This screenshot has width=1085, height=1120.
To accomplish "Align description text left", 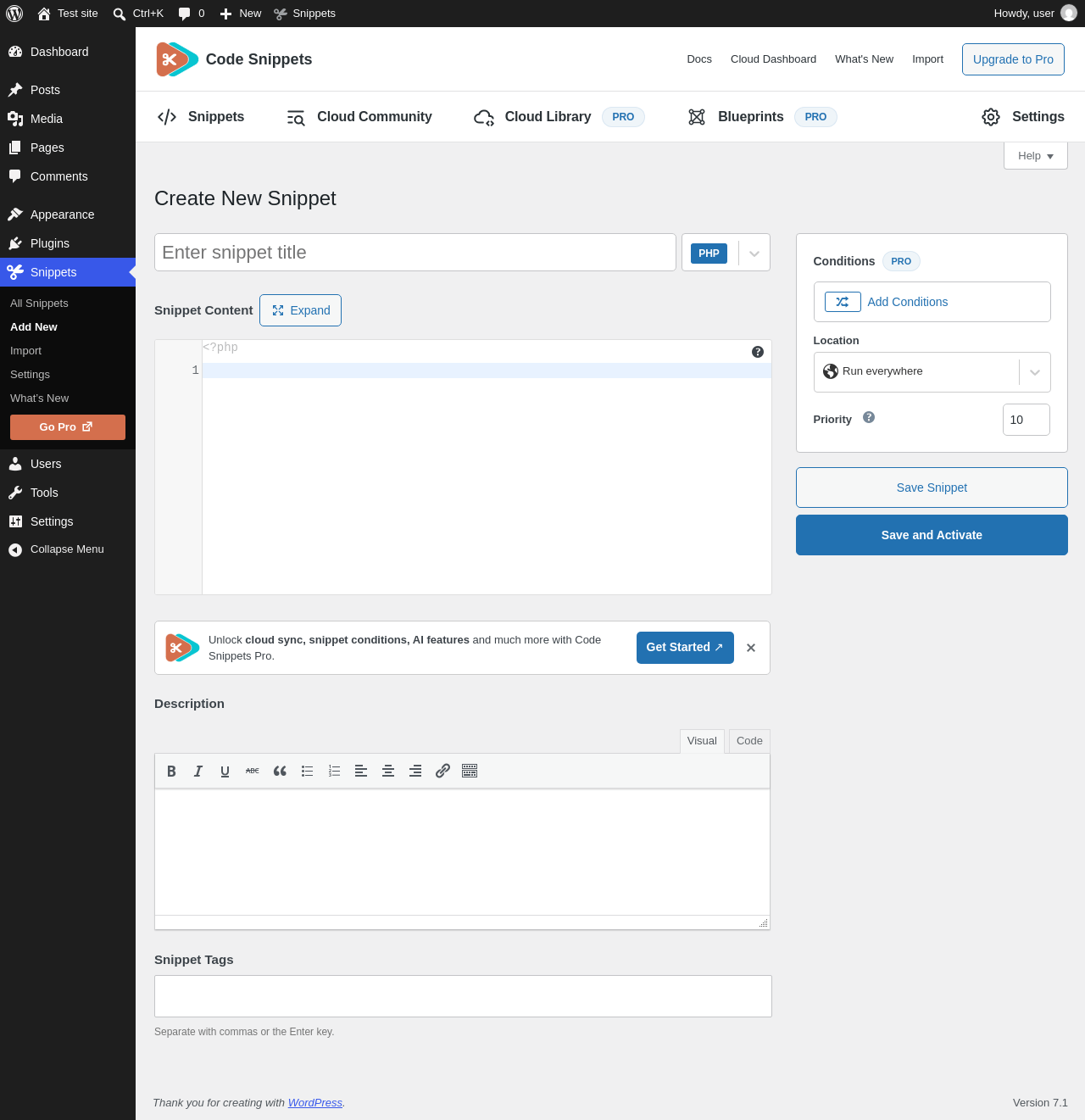I will click(361, 772).
